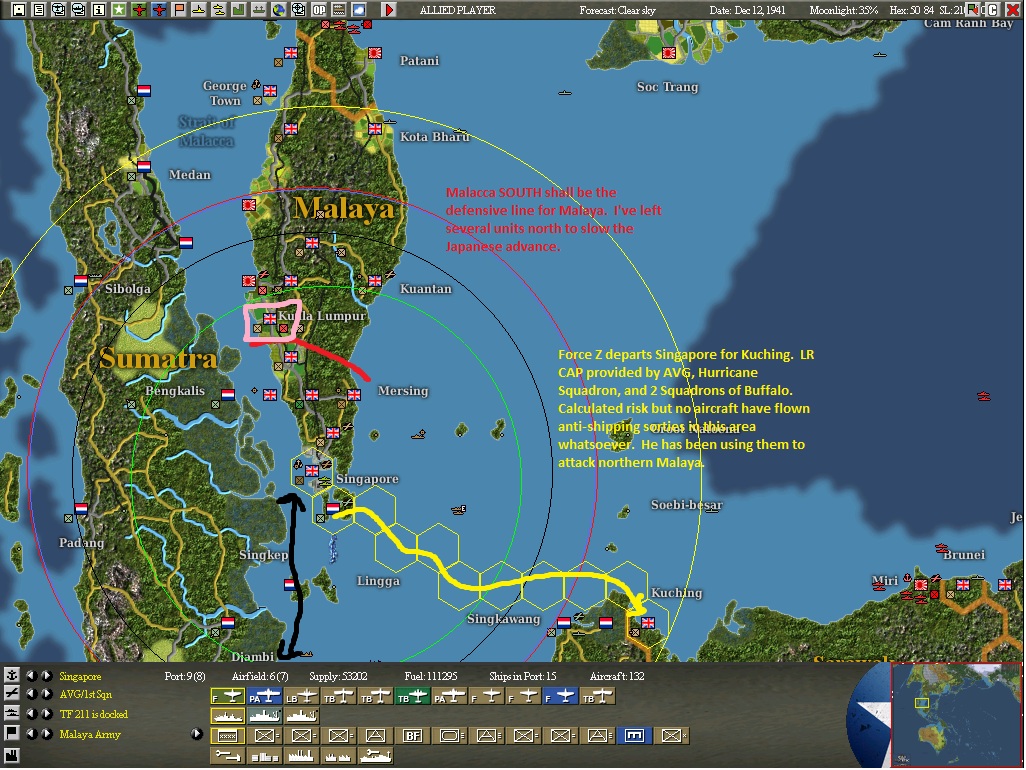
Task: Click the C button at top right
Action: pyautogui.click(x=993, y=10)
